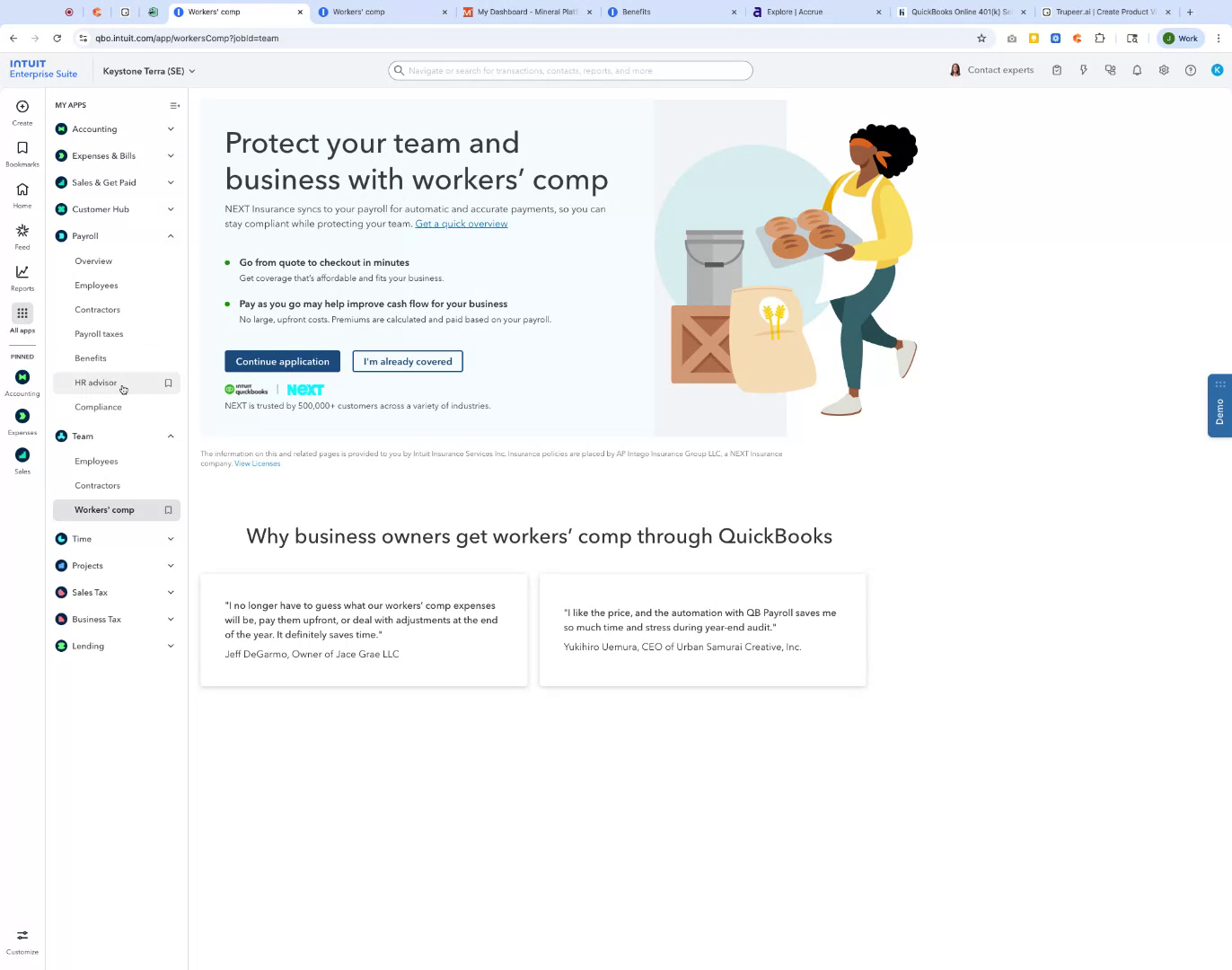Bookmark the HR advisor item
Screen dimensions: 1232x970
coord(168,383)
